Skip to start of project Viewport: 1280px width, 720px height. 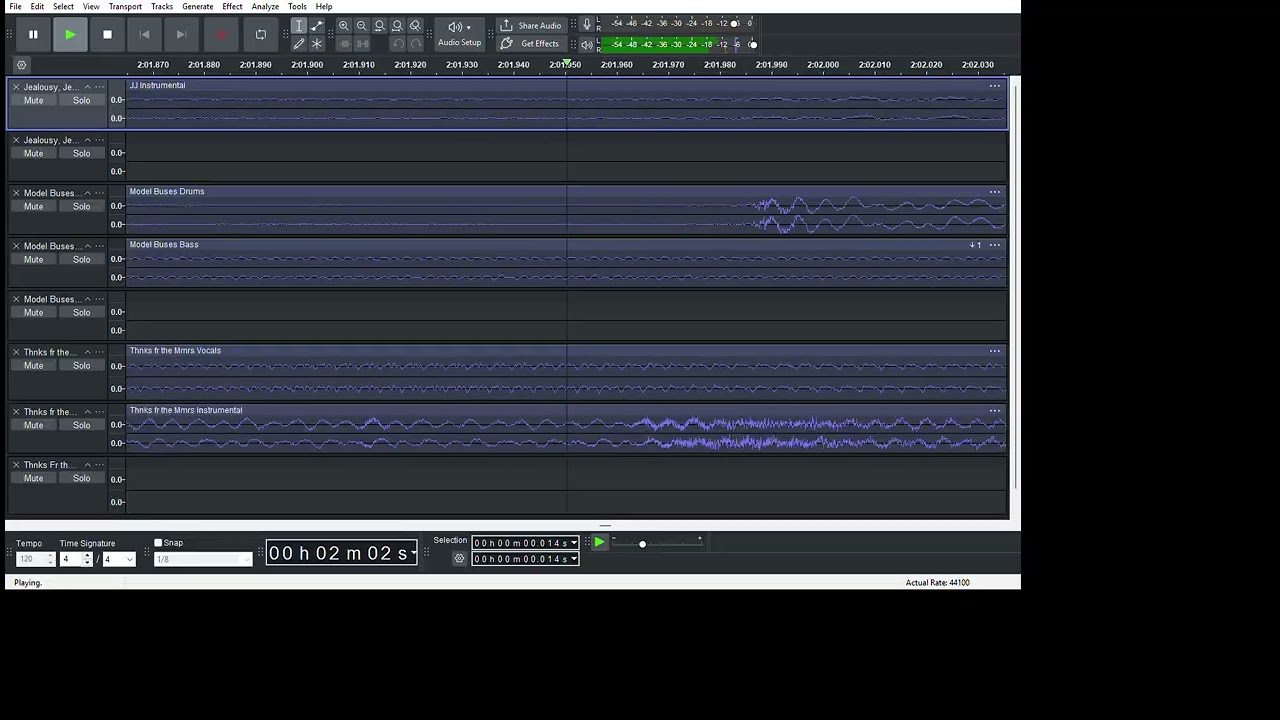[144, 35]
